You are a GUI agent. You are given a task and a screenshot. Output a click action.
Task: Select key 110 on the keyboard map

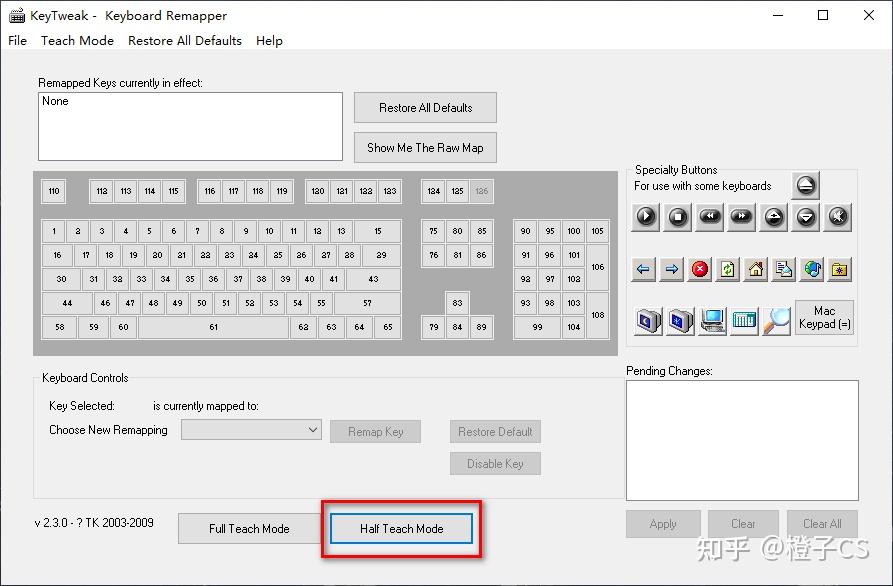[x=54, y=191]
